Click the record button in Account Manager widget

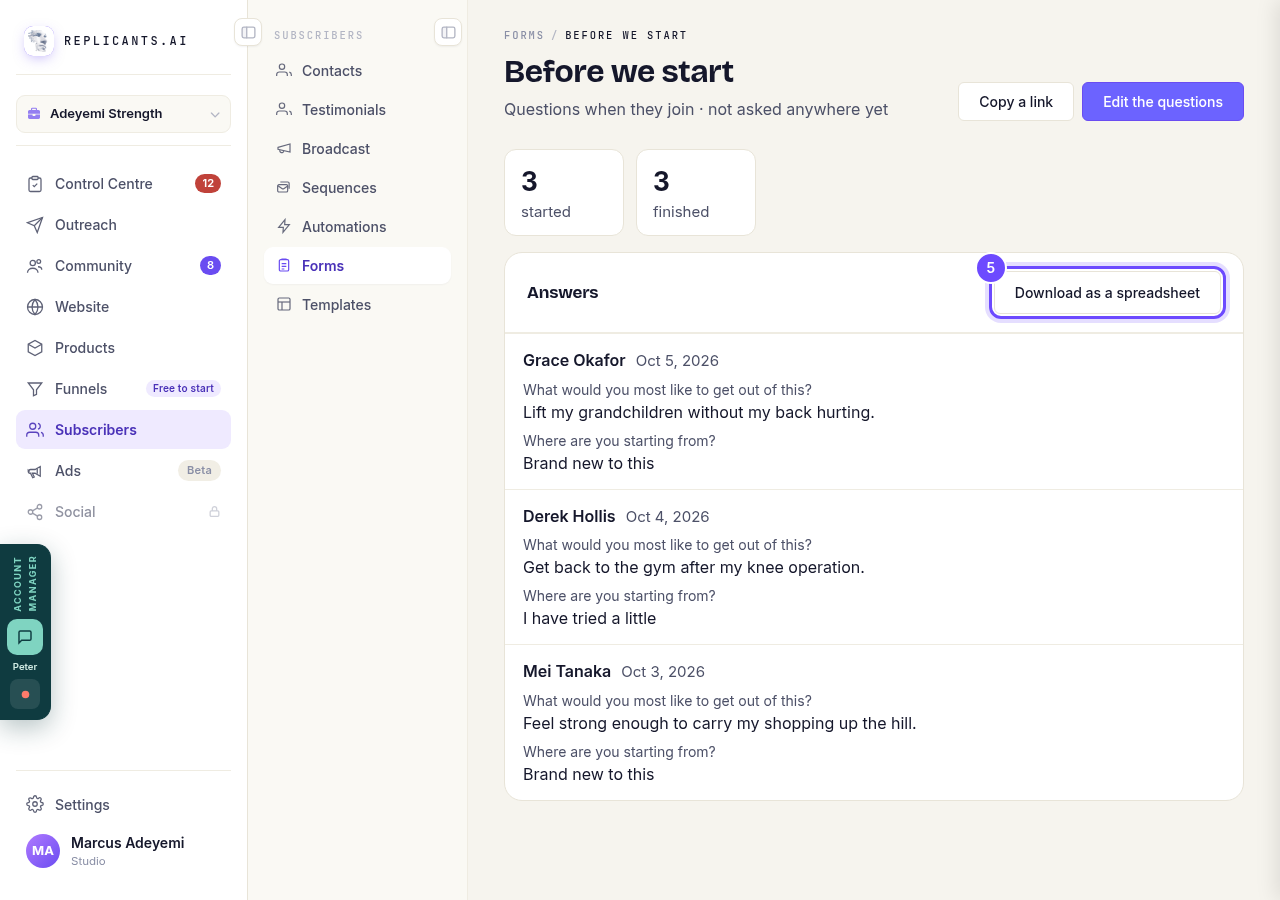tap(25, 694)
